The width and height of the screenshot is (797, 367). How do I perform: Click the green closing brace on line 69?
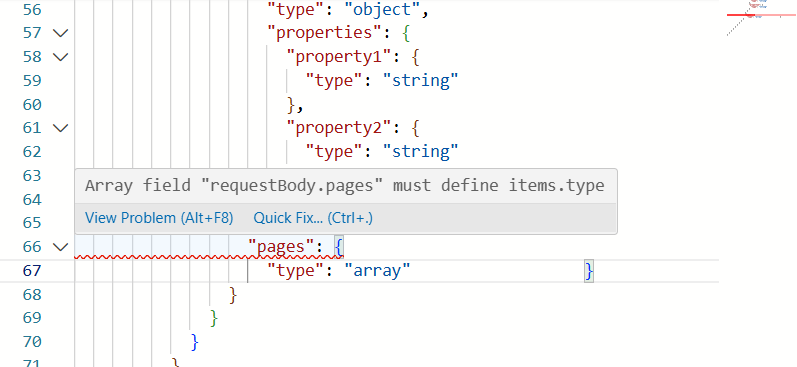pos(214,318)
